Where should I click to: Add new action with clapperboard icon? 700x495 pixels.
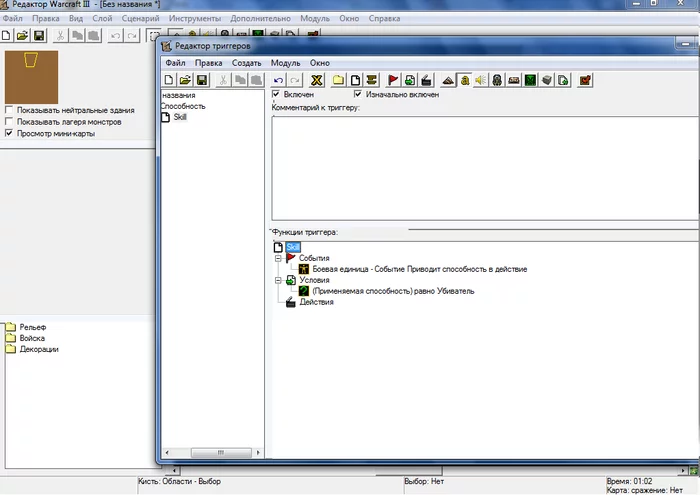pos(426,80)
